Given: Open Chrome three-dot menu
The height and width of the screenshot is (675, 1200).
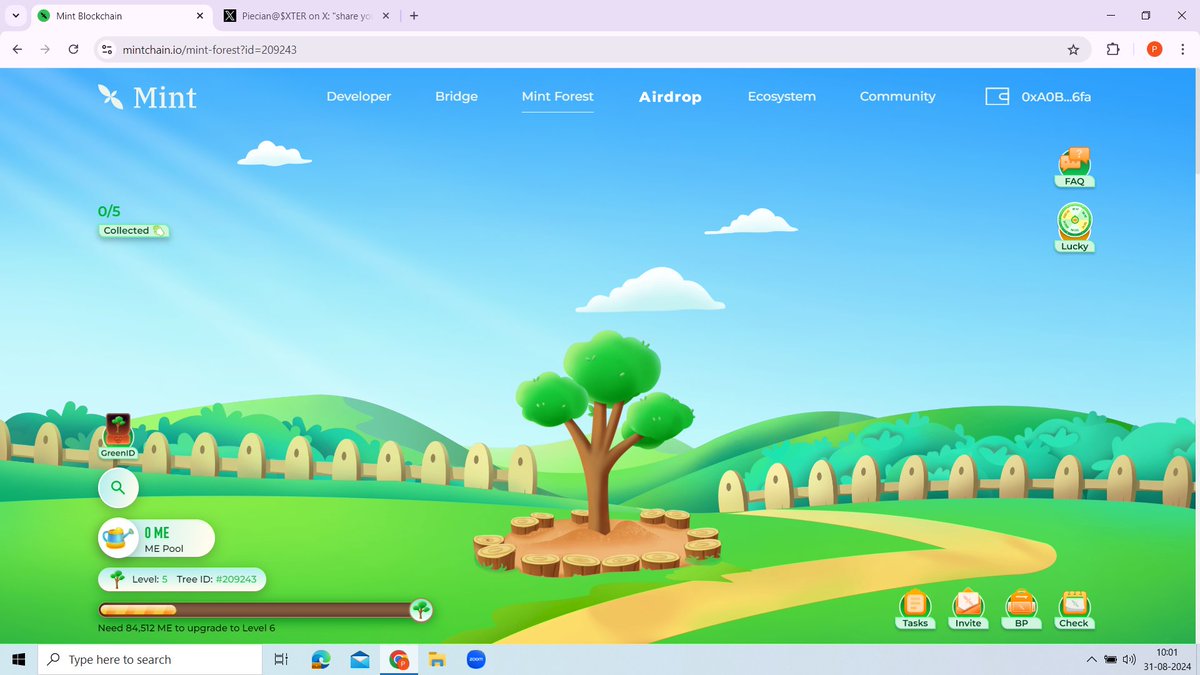Looking at the screenshot, I should (x=1183, y=49).
